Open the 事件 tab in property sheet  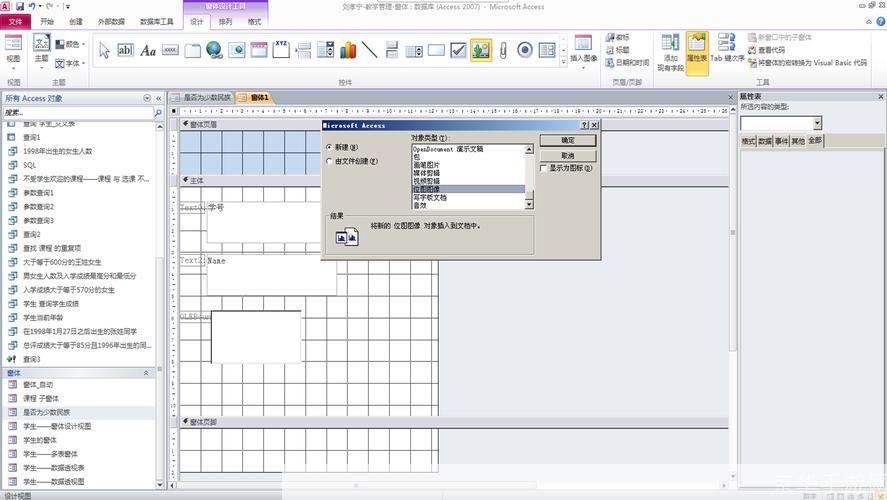[x=781, y=141]
